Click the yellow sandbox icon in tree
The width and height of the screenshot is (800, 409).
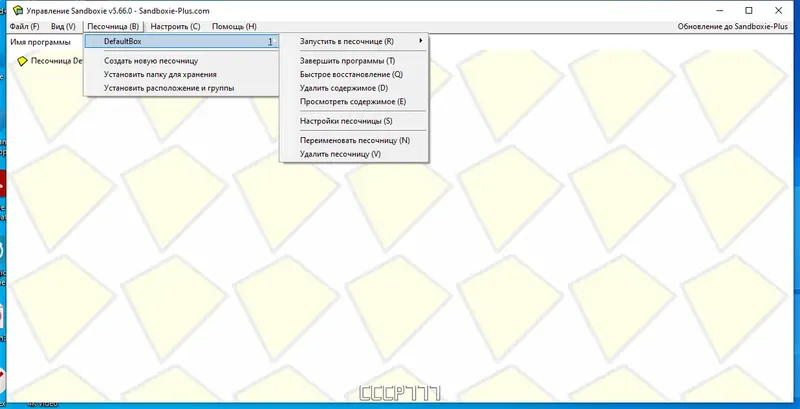pyautogui.click(x=21, y=61)
